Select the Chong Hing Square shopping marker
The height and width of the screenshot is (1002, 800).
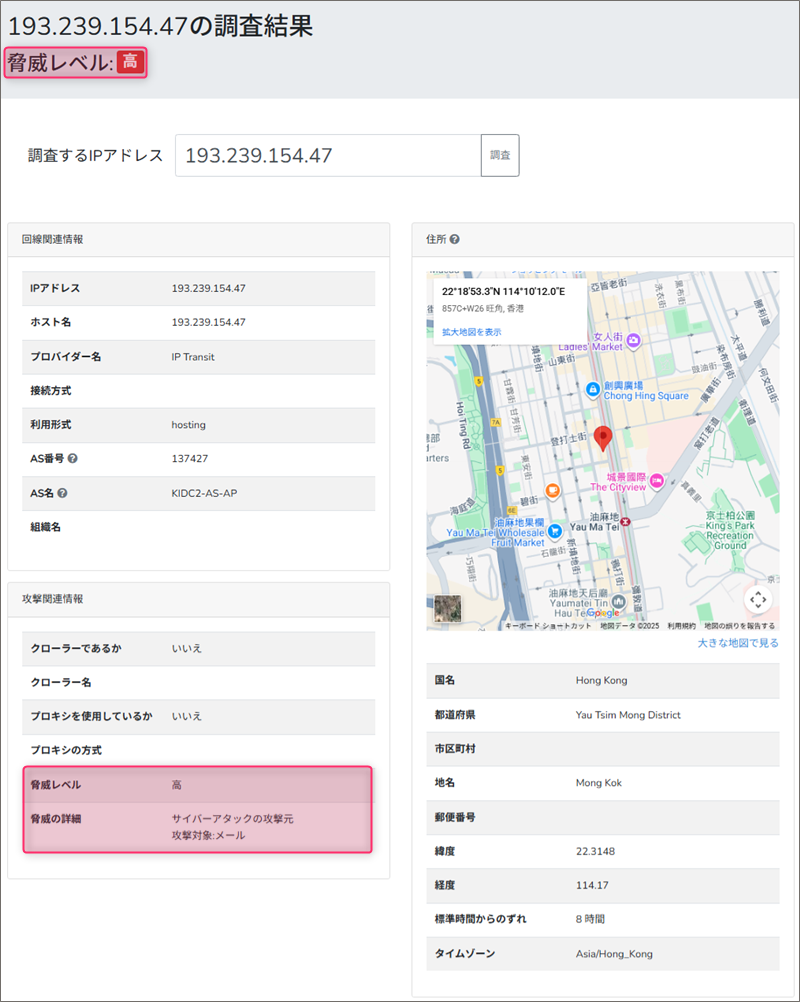tap(593, 387)
